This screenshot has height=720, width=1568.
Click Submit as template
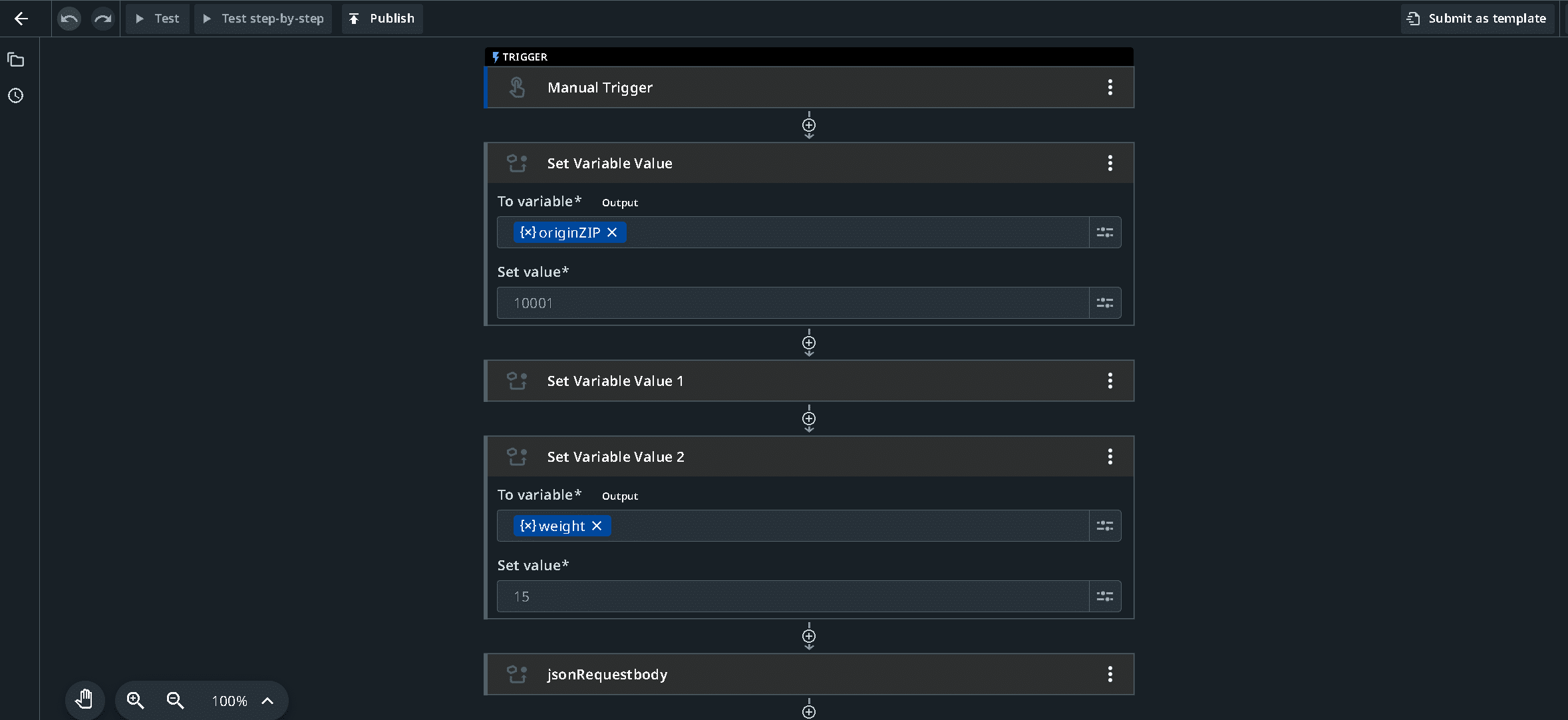(x=1478, y=19)
